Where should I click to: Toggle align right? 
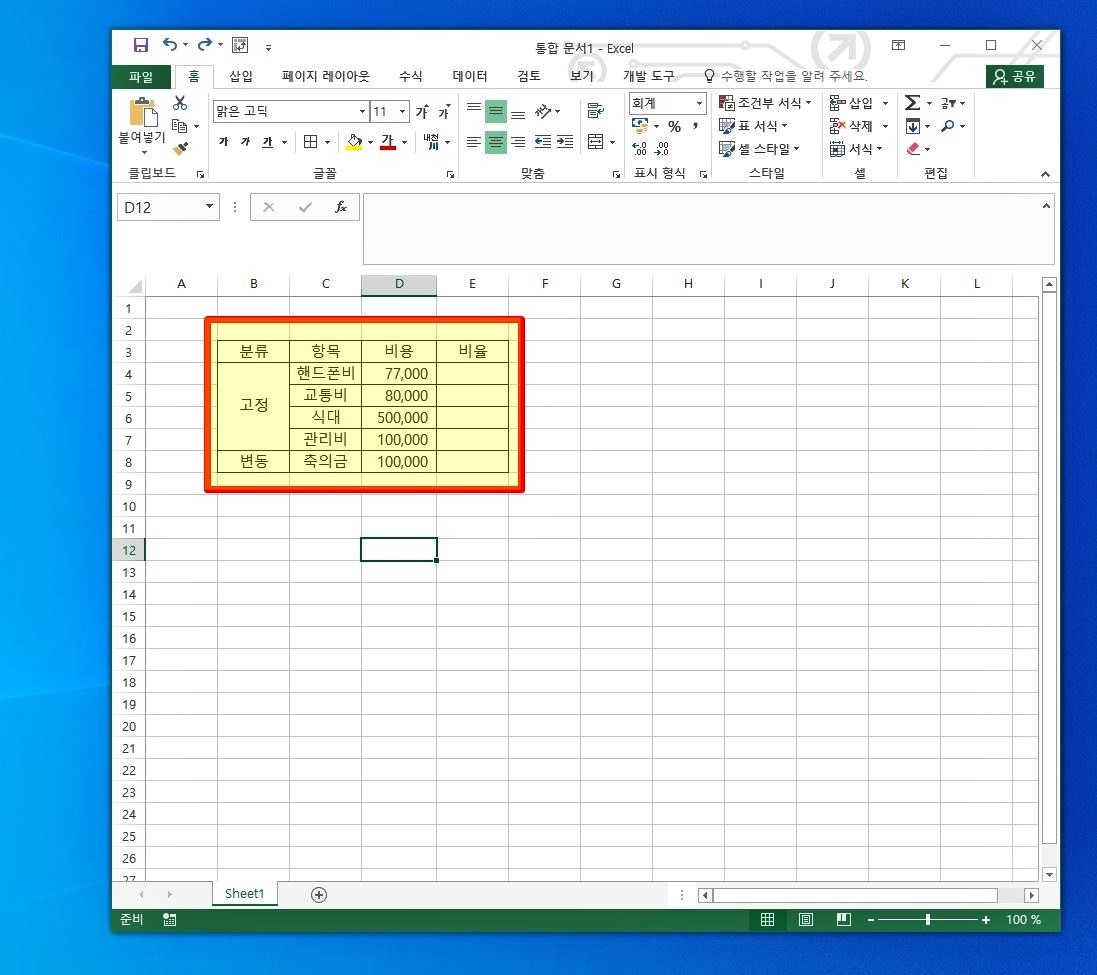point(518,142)
